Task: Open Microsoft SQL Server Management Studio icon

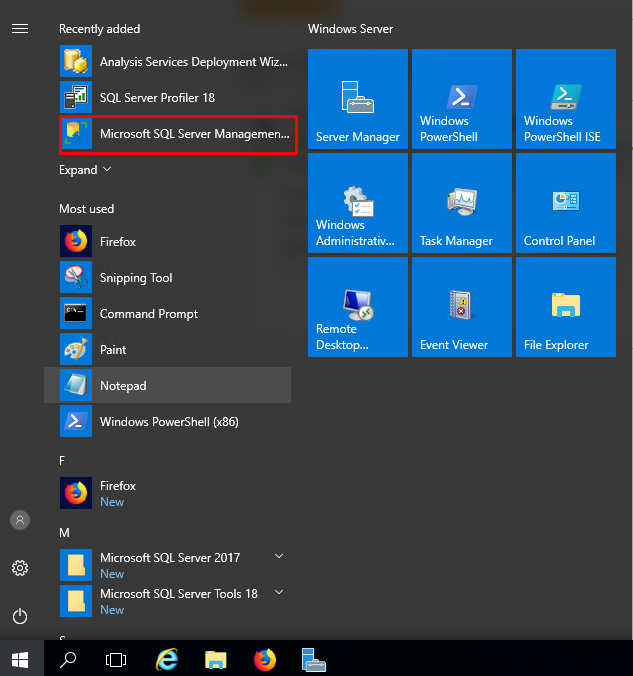Action: pos(76,134)
